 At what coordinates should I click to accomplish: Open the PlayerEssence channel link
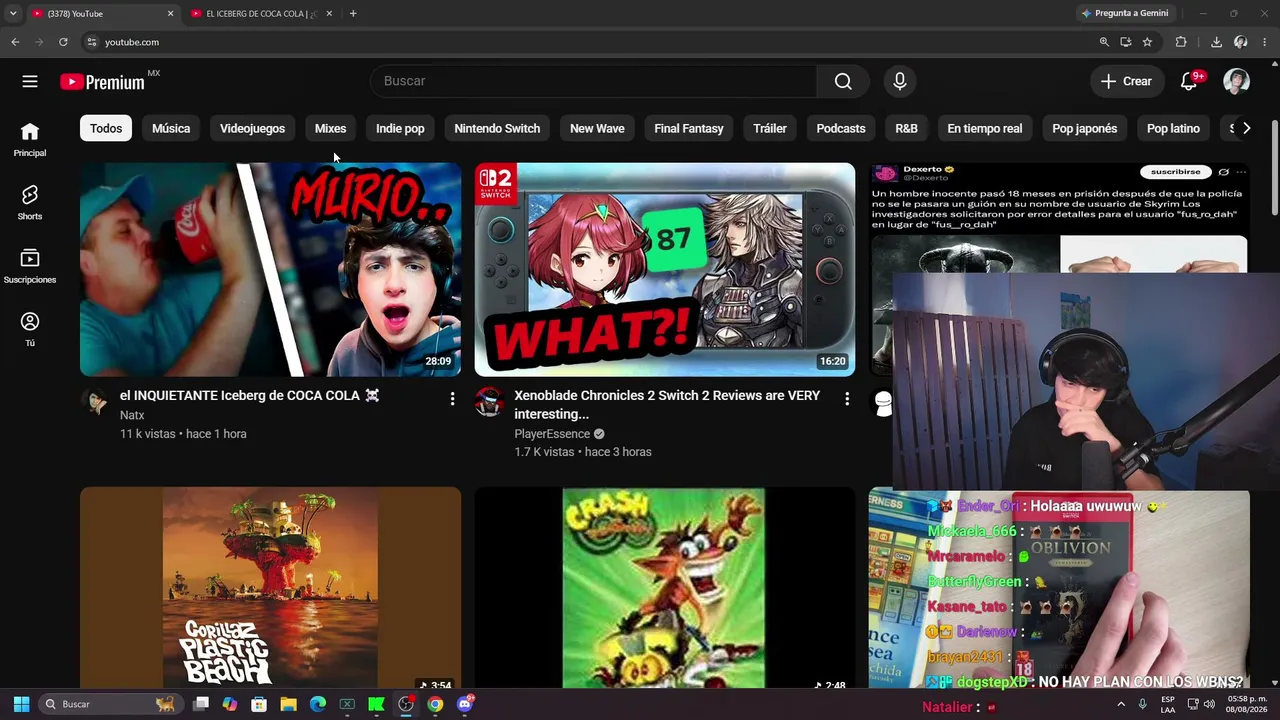point(552,434)
